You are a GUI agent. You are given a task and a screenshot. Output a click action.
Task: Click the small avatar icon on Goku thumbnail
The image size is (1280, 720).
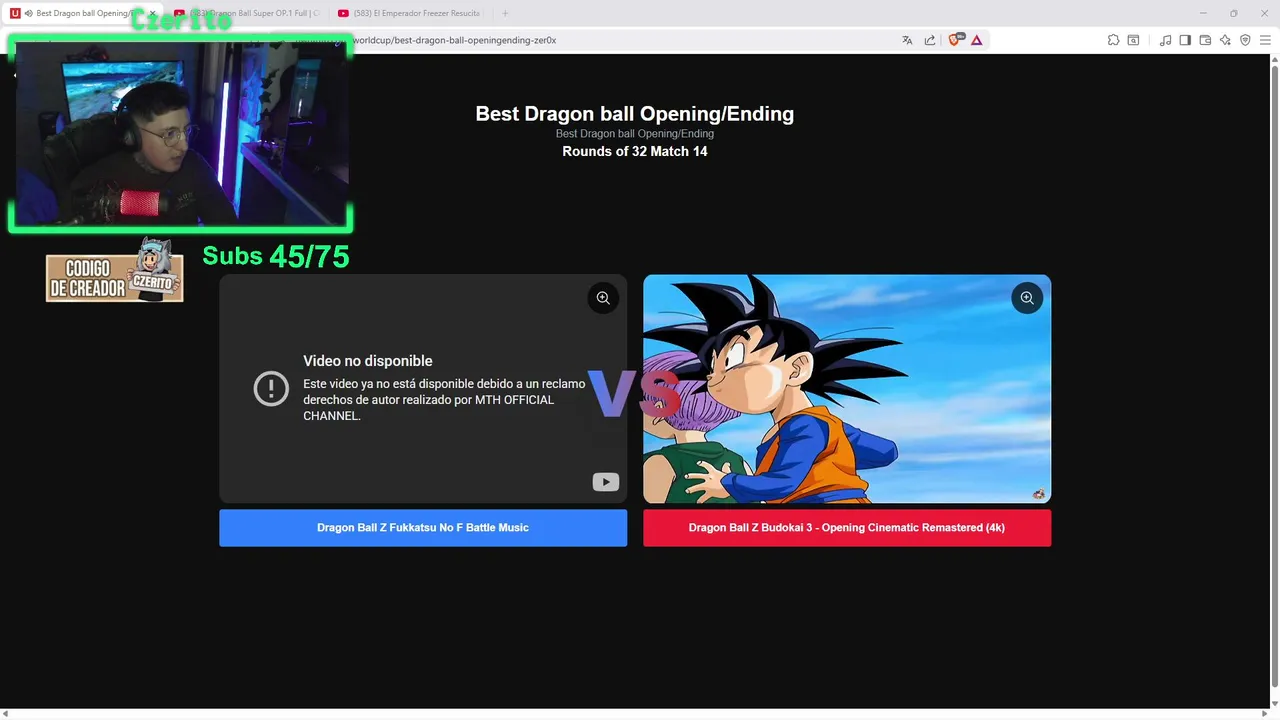tap(1039, 494)
